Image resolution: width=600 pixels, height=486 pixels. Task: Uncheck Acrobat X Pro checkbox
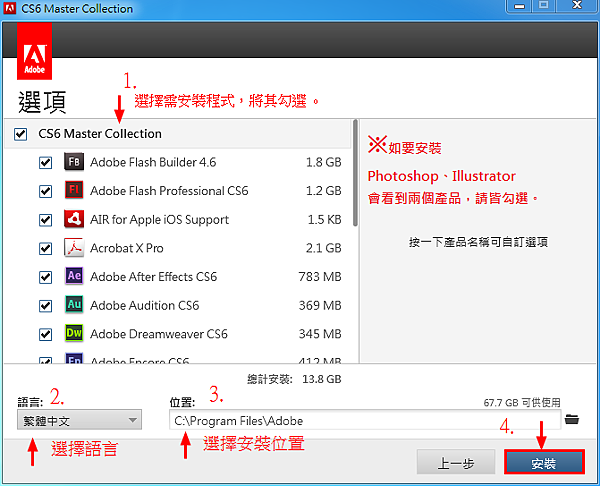click(x=46, y=248)
